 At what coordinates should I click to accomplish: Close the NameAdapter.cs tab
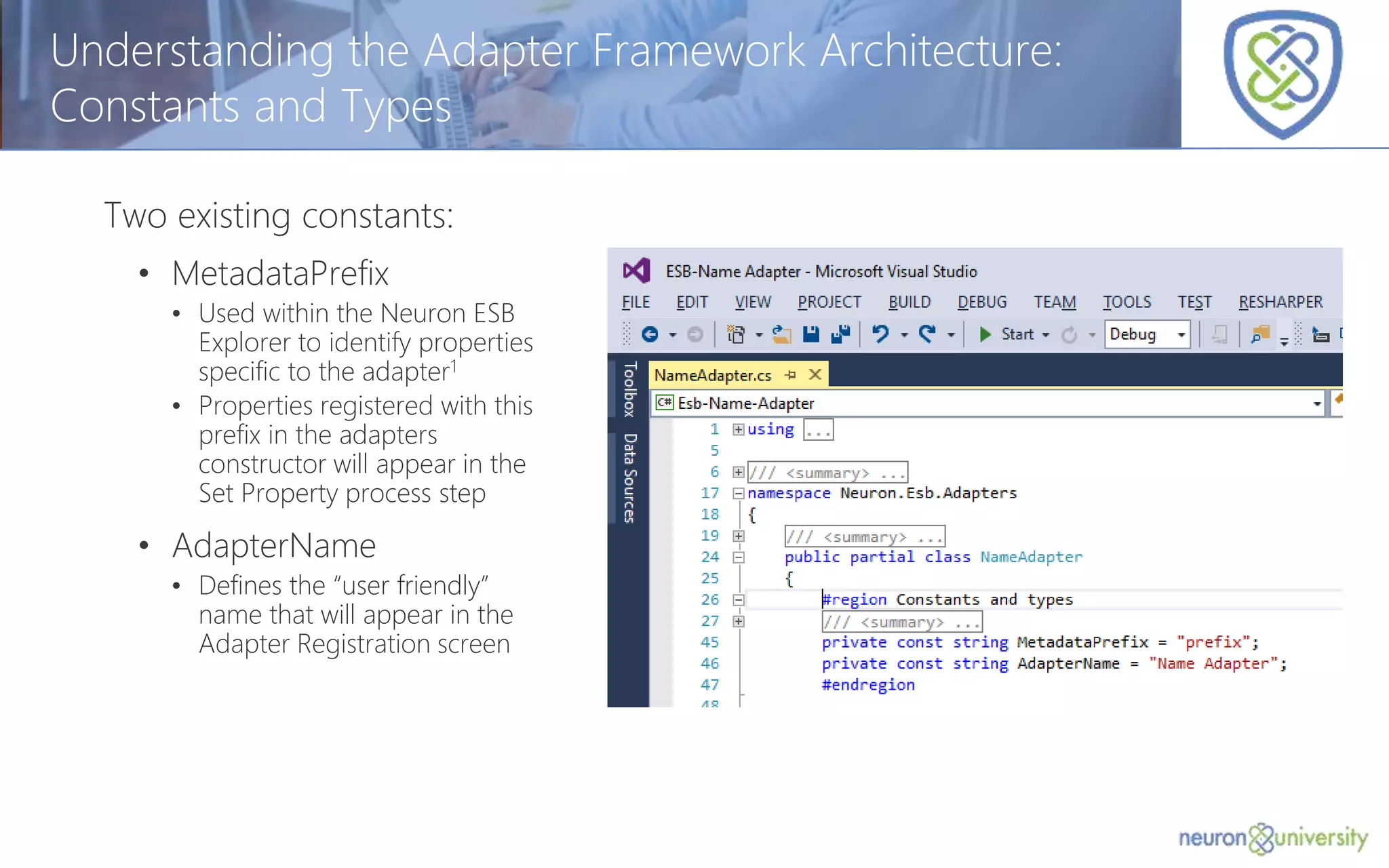click(x=815, y=374)
